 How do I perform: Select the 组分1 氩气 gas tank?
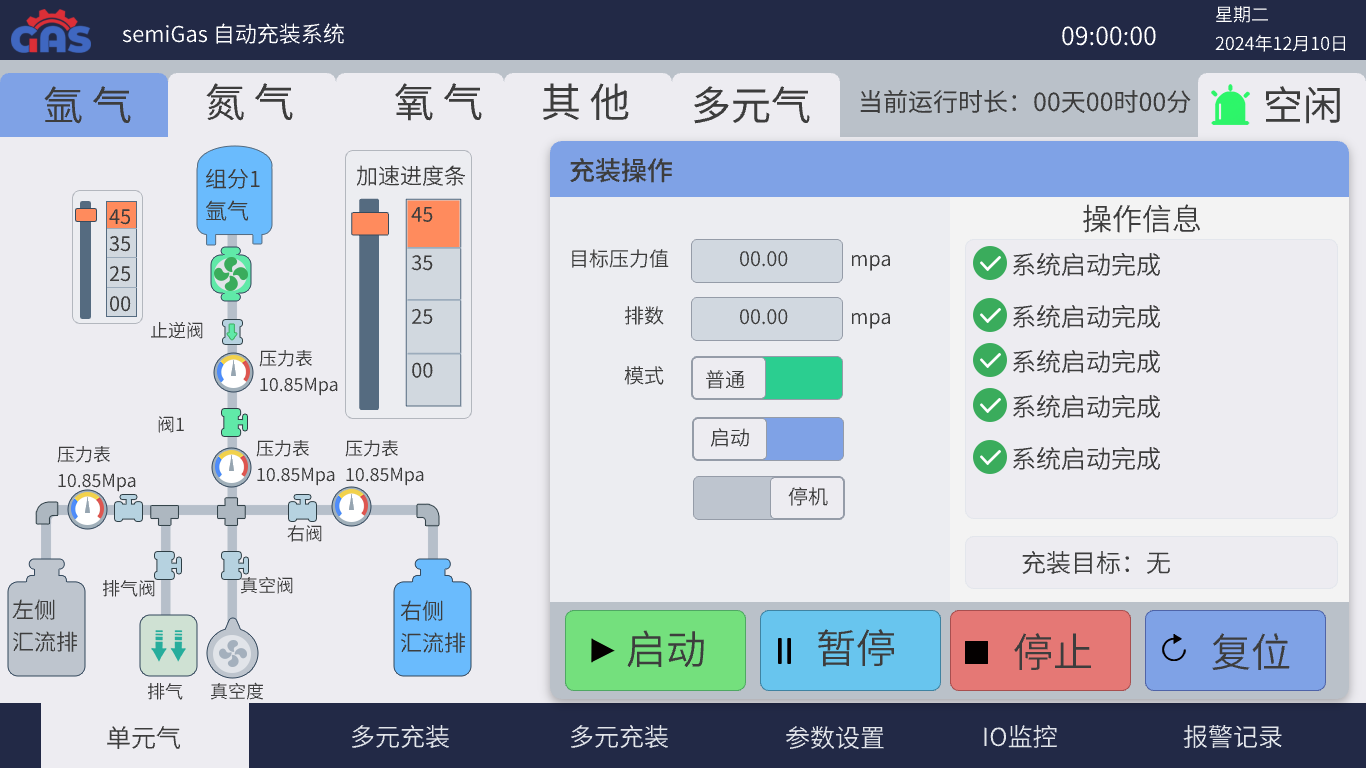coord(235,193)
